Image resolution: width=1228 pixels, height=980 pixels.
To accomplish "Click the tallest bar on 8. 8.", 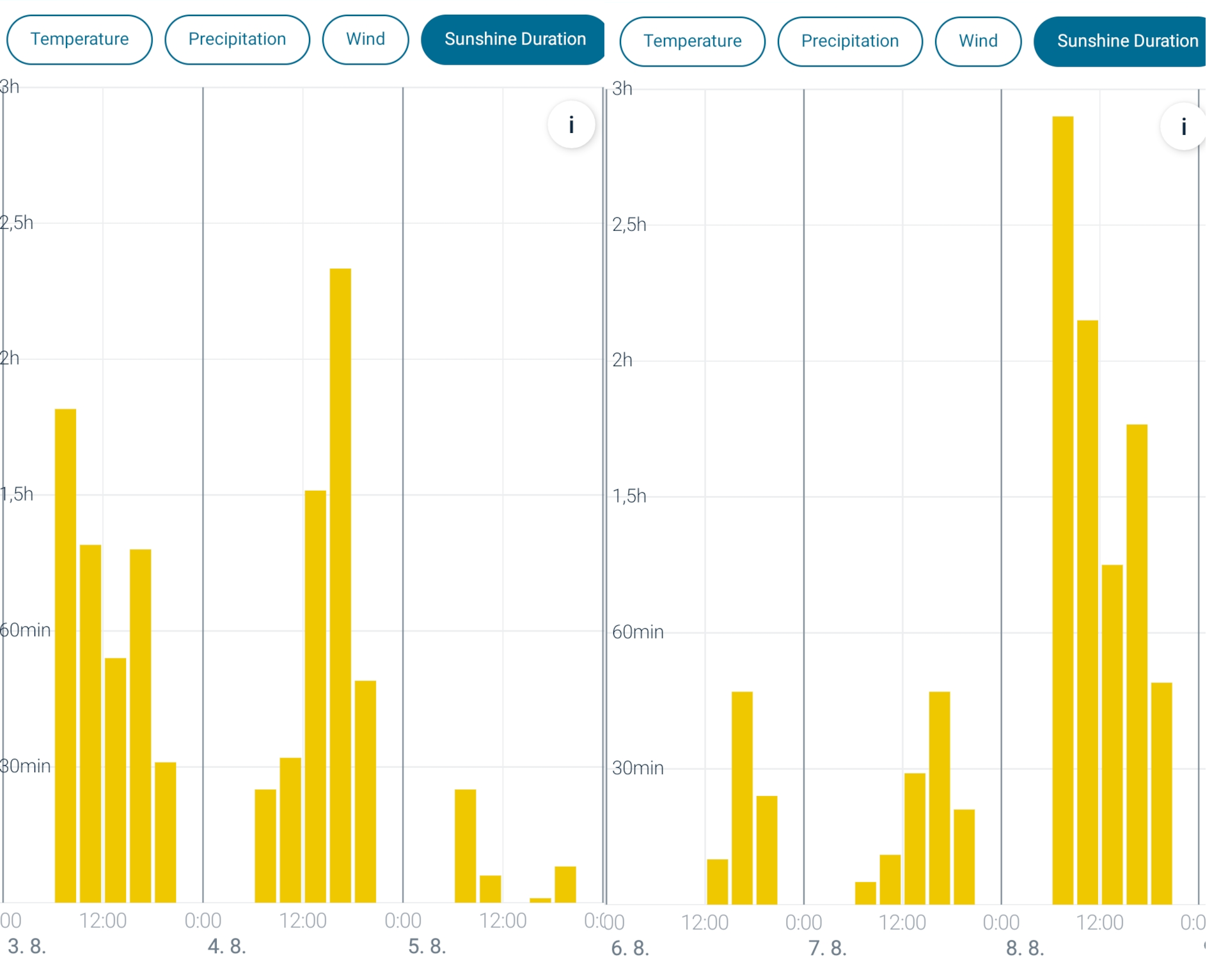I will 1062,511.
